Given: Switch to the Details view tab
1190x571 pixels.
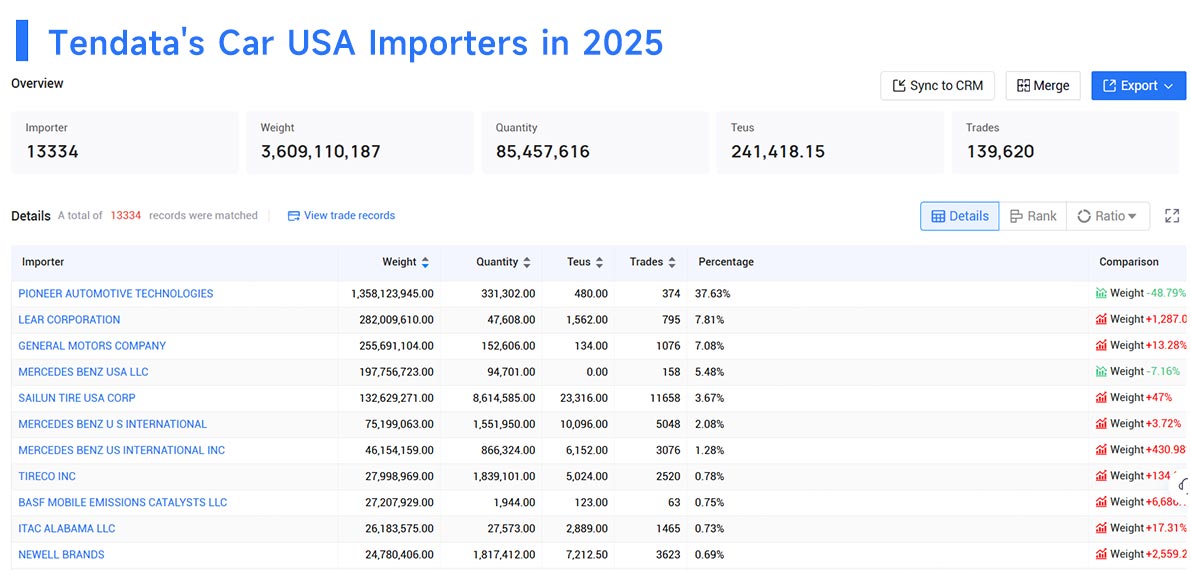Looking at the screenshot, I should pos(959,216).
